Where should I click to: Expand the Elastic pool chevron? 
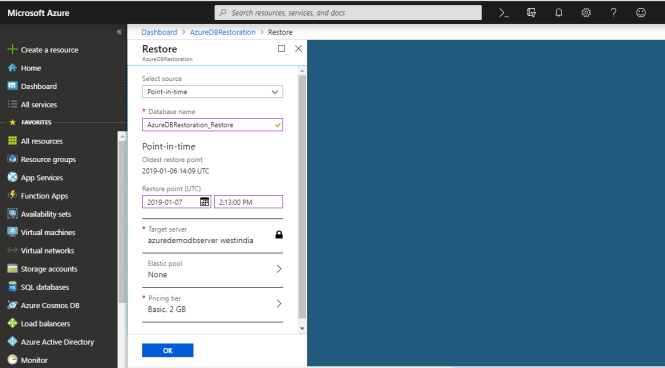[x=279, y=269]
